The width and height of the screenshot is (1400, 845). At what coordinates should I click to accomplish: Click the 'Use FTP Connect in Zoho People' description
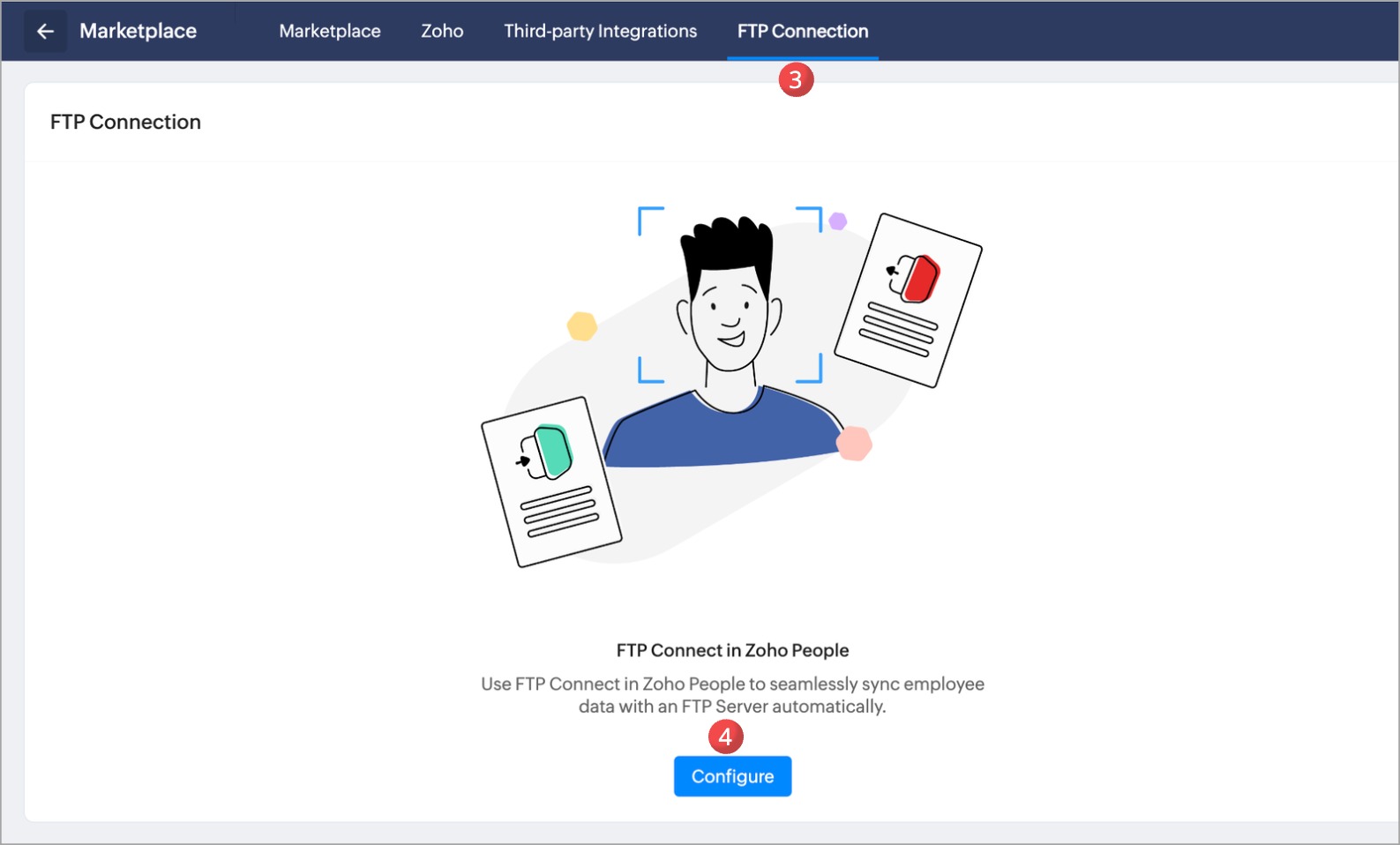coord(732,695)
